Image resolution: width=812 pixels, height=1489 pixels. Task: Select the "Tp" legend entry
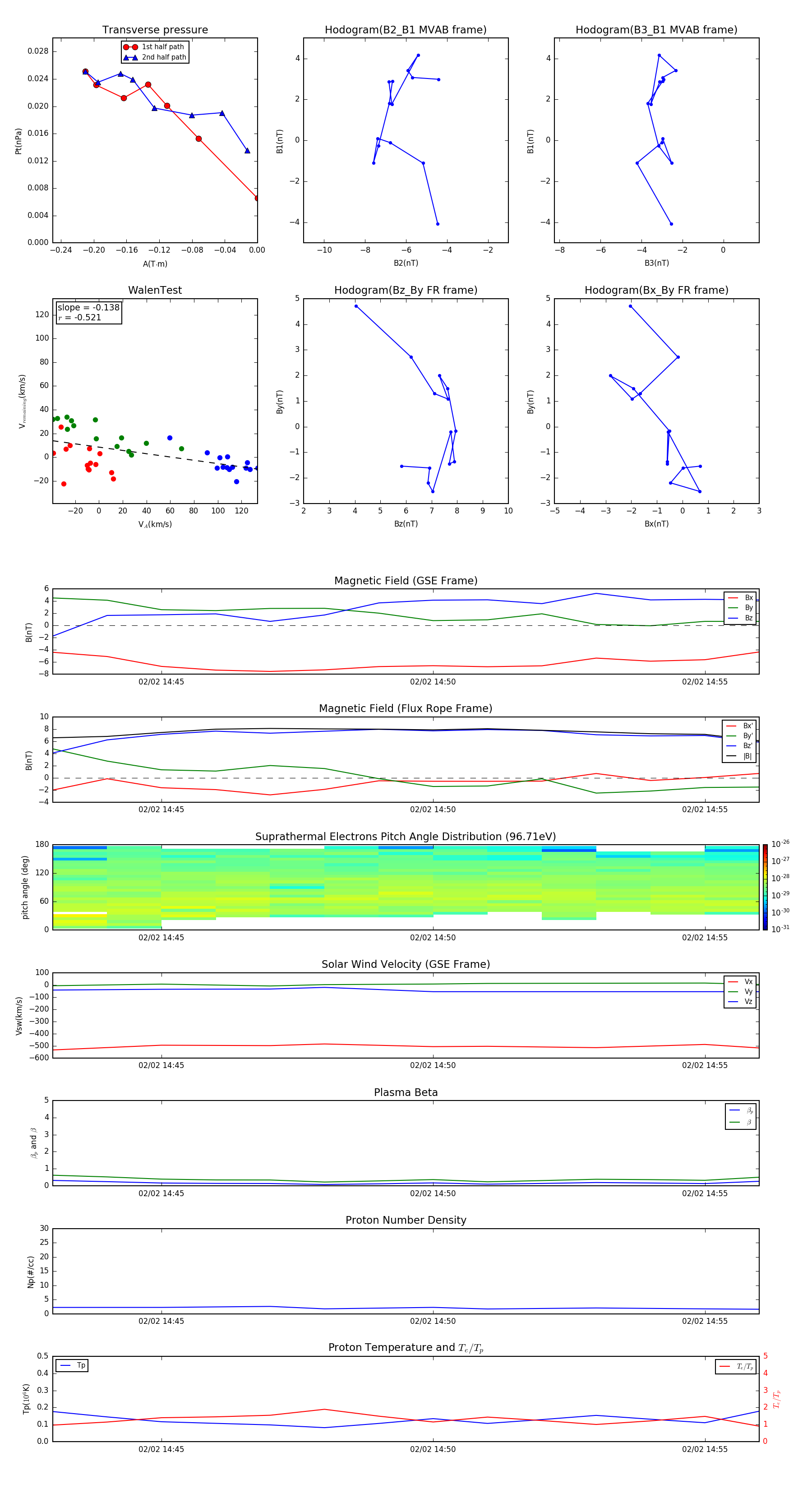click(x=72, y=1365)
